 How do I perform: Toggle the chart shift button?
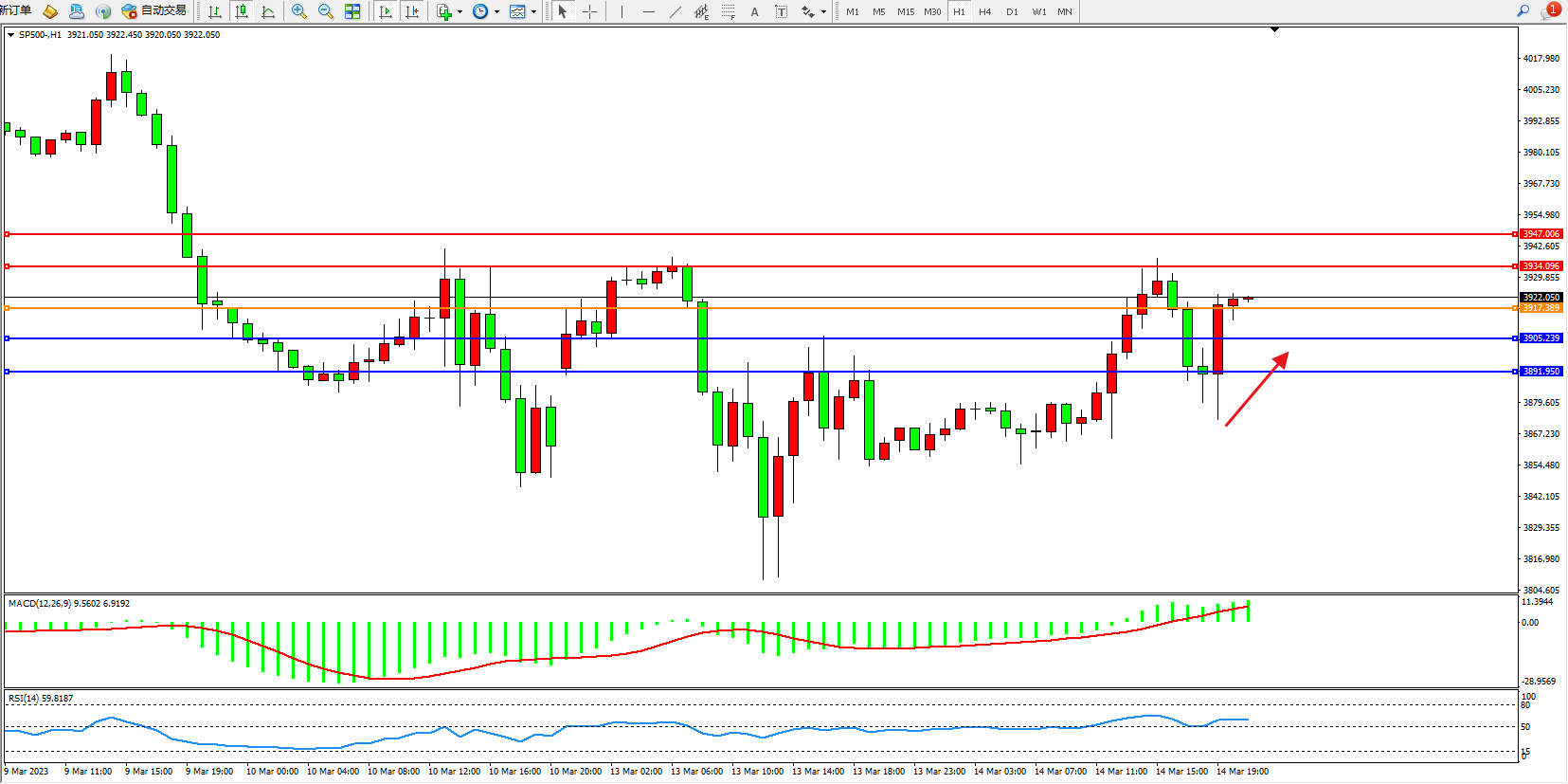[x=412, y=11]
